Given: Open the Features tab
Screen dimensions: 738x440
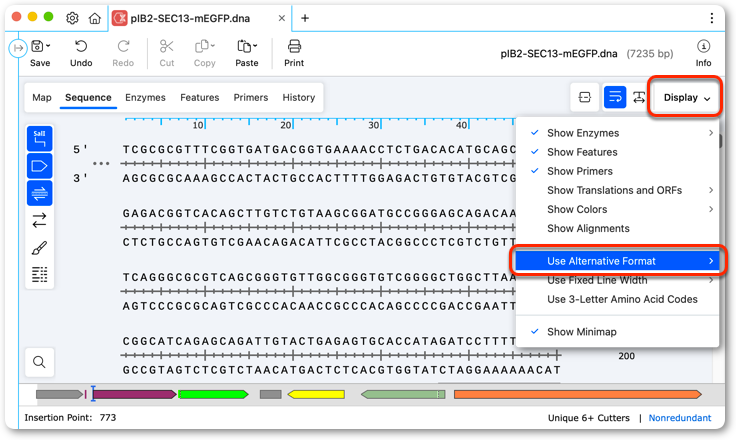Looking at the screenshot, I should pyautogui.click(x=200, y=97).
